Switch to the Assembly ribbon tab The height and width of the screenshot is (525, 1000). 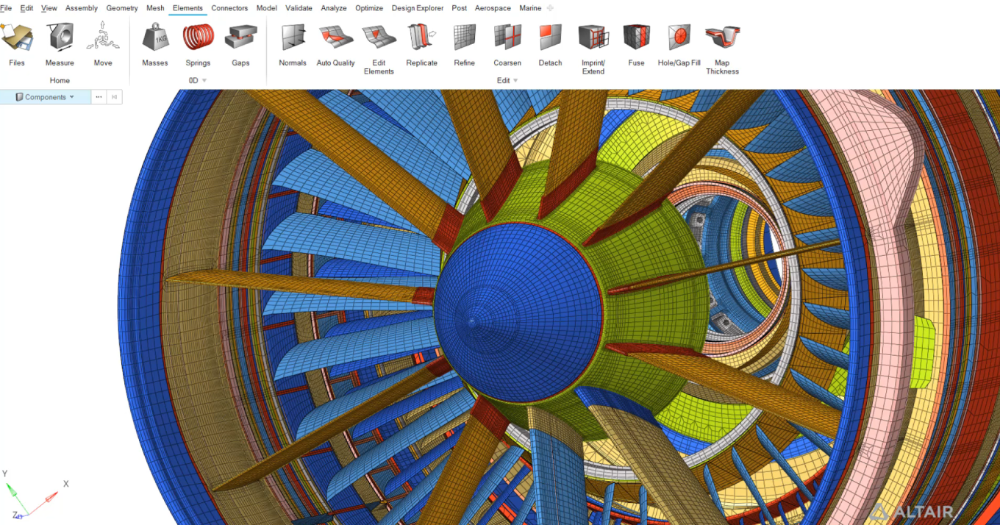click(x=82, y=8)
